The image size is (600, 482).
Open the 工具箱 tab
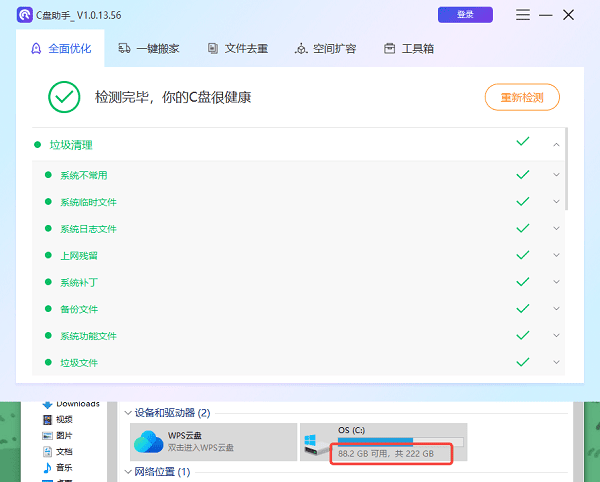409,49
